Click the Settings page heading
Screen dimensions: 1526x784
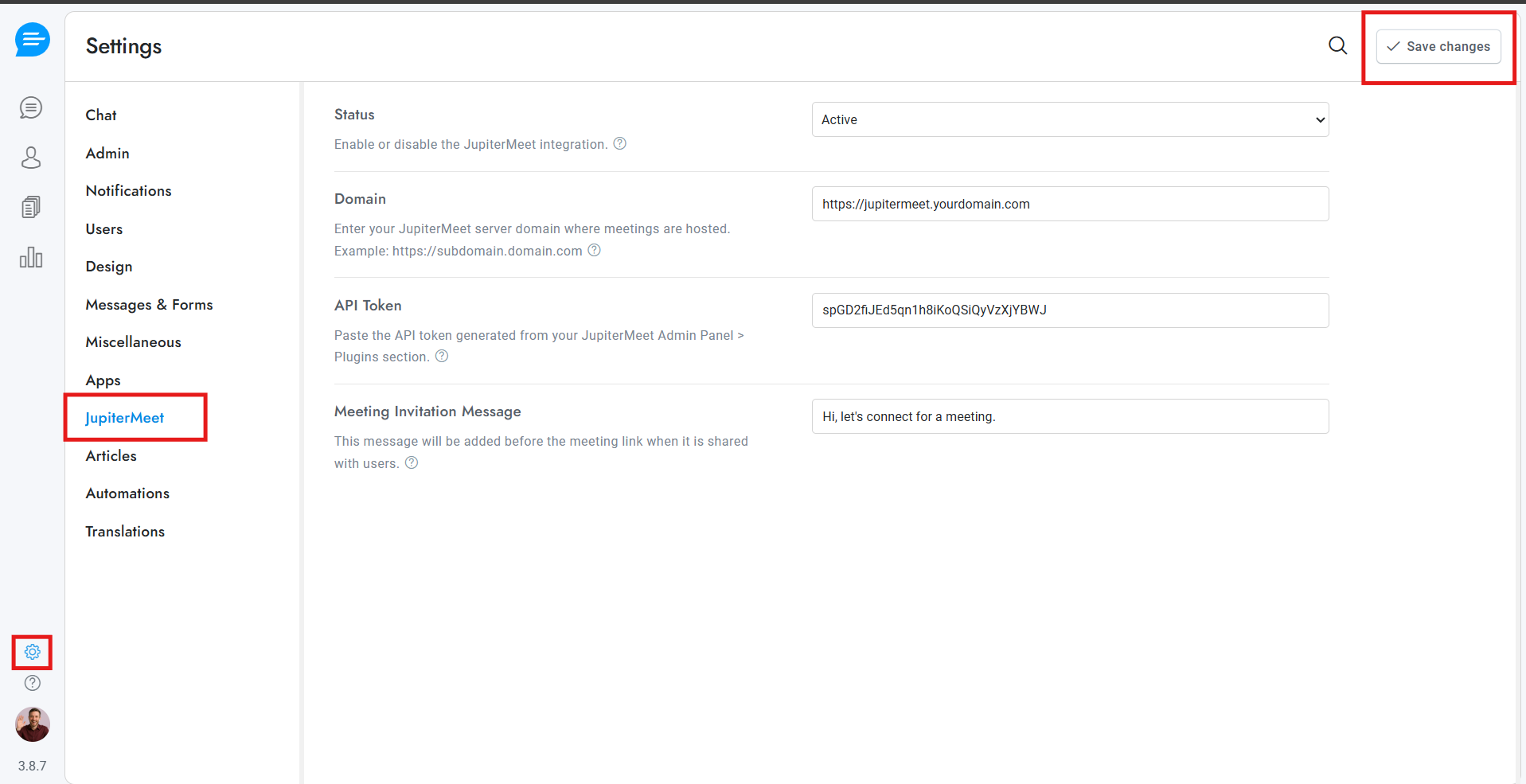click(124, 46)
